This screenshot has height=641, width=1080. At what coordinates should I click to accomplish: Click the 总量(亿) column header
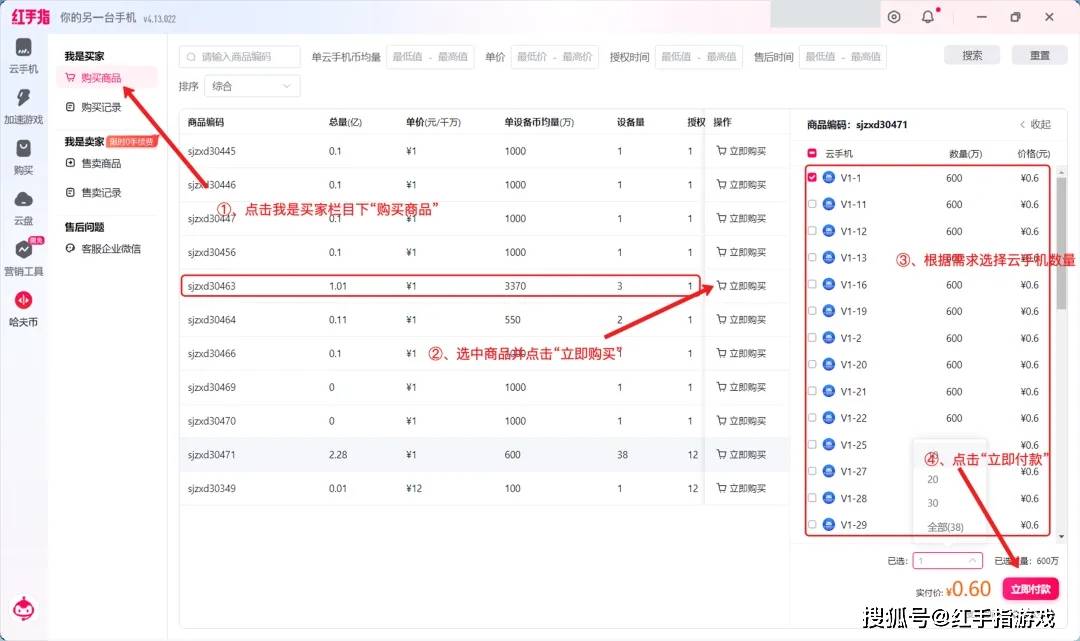click(345, 122)
